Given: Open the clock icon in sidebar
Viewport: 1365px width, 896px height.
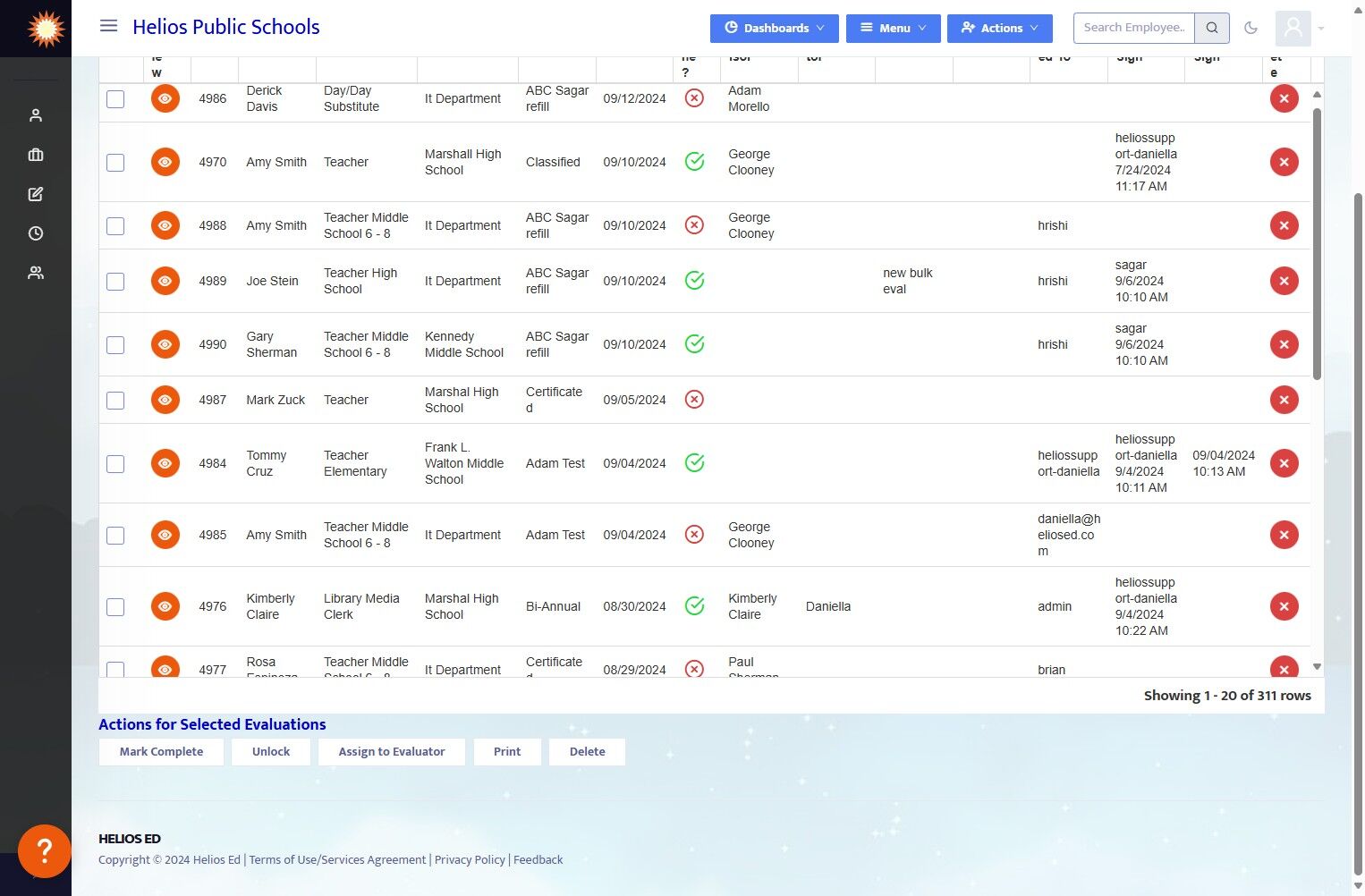Looking at the screenshot, I should tap(36, 233).
